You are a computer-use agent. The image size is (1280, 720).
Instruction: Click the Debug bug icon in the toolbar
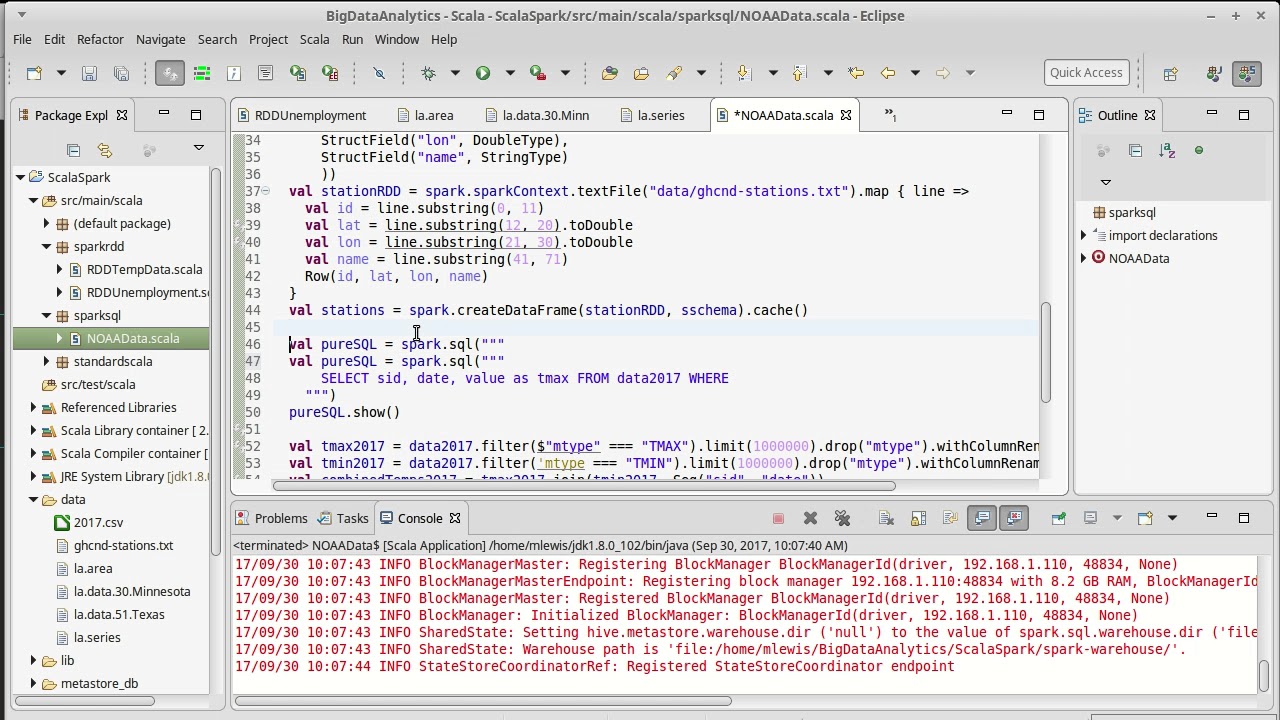tap(429, 73)
